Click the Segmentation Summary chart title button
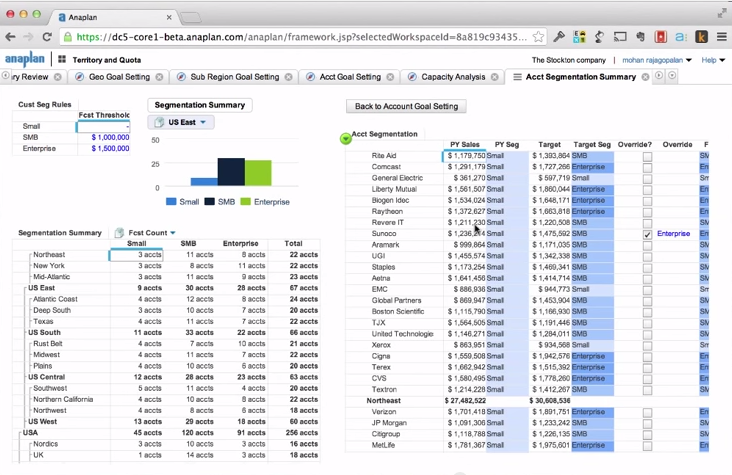Image resolution: width=732 pixels, height=475 pixels. (200, 105)
